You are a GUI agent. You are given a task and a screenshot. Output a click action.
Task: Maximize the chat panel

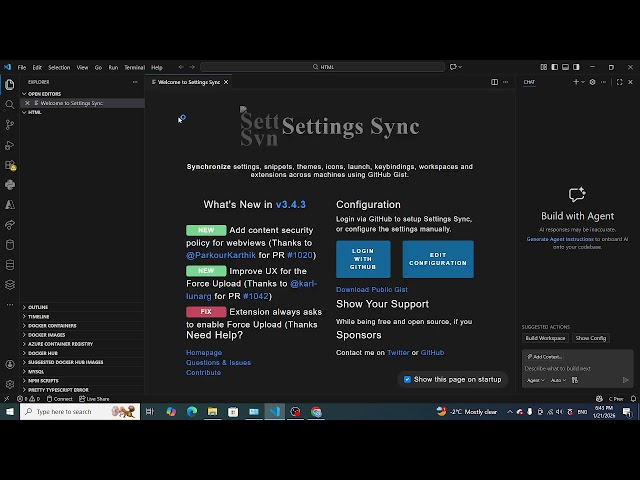(x=620, y=82)
